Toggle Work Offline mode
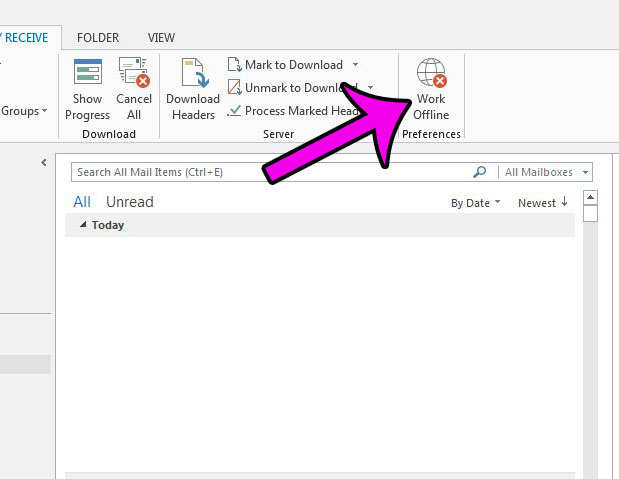The height and width of the screenshot is (479, 619). (431, 90)
